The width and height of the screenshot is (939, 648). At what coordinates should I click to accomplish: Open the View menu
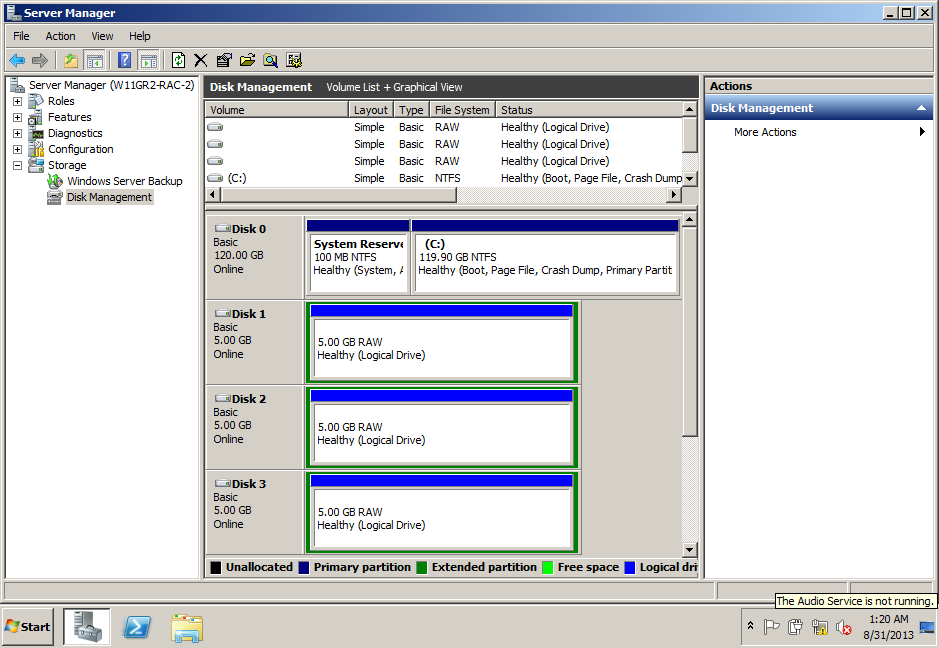(102, 36)
